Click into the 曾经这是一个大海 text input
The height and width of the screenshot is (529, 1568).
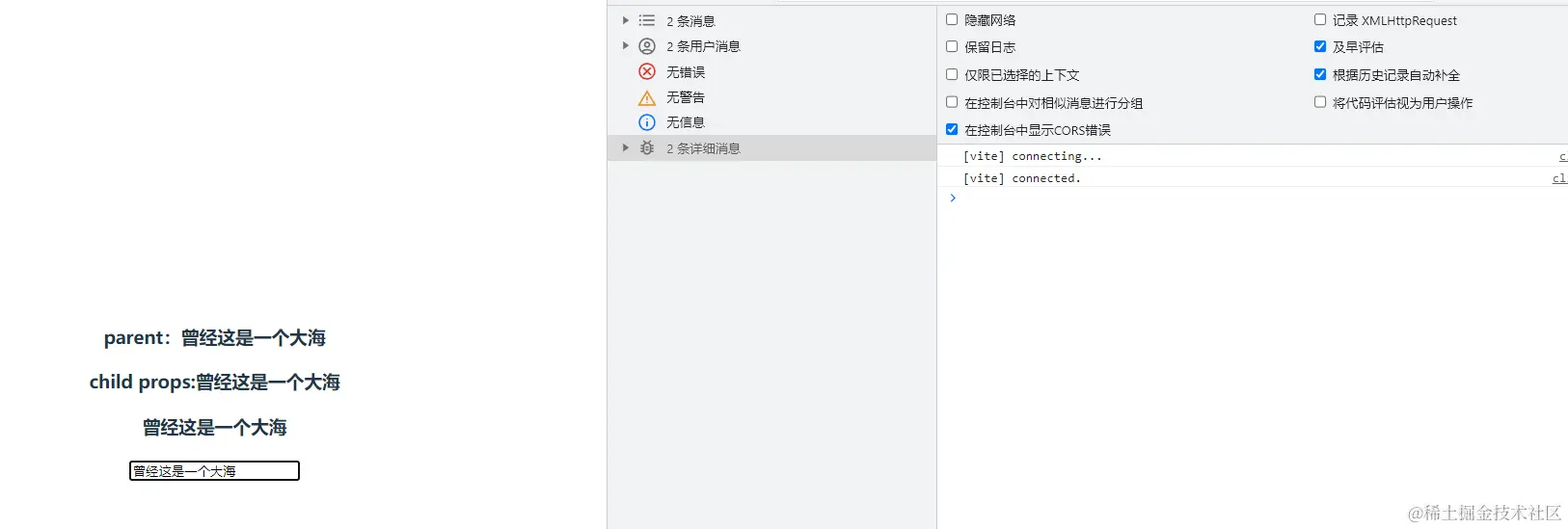tap(214, 470)
